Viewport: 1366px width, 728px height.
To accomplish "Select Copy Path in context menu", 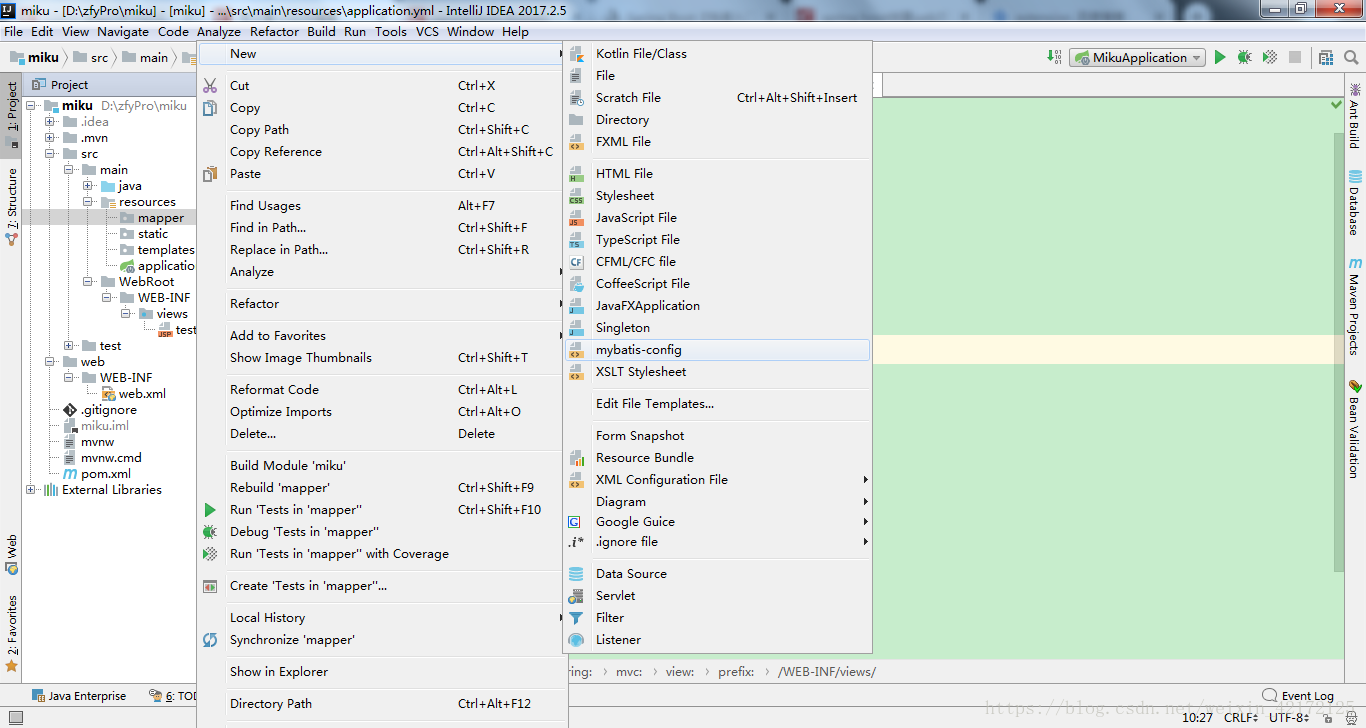I will pyautogui.click(x=259, y=130).
